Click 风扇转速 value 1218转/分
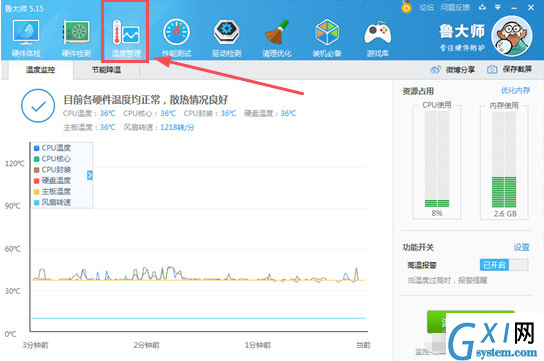 [177, 127]
